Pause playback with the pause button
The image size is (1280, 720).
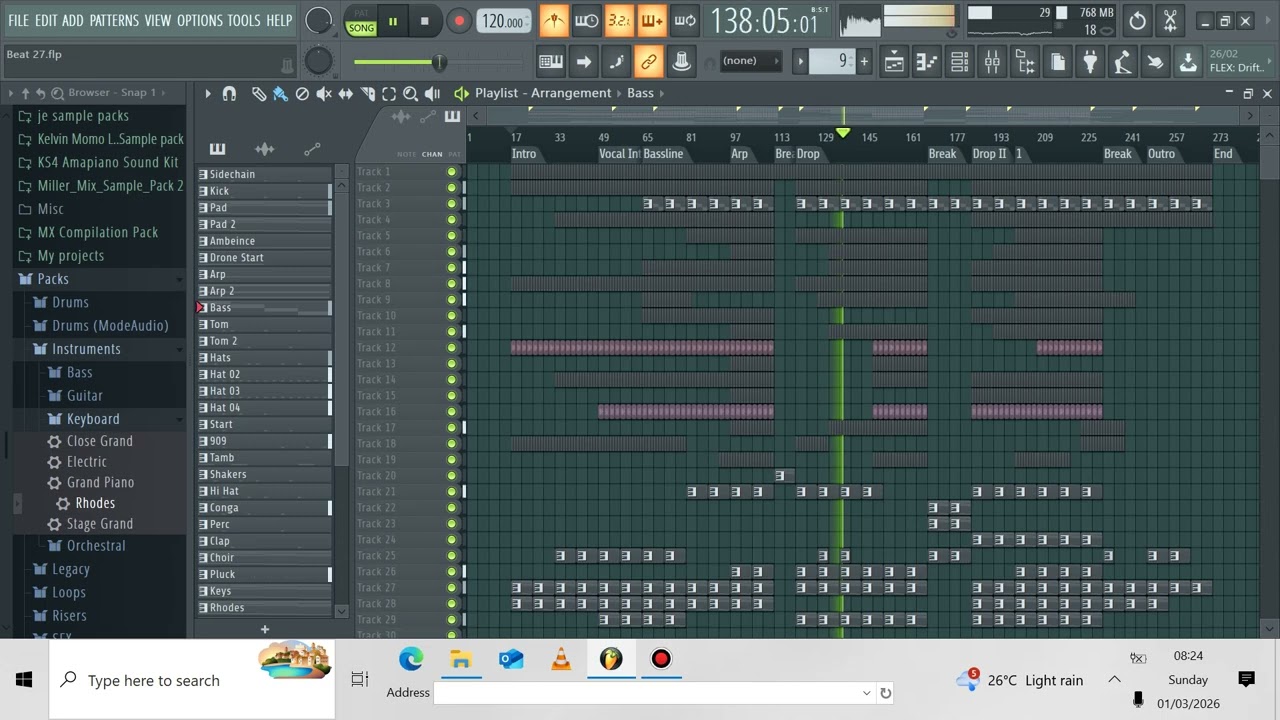click(x=393, y=21)
